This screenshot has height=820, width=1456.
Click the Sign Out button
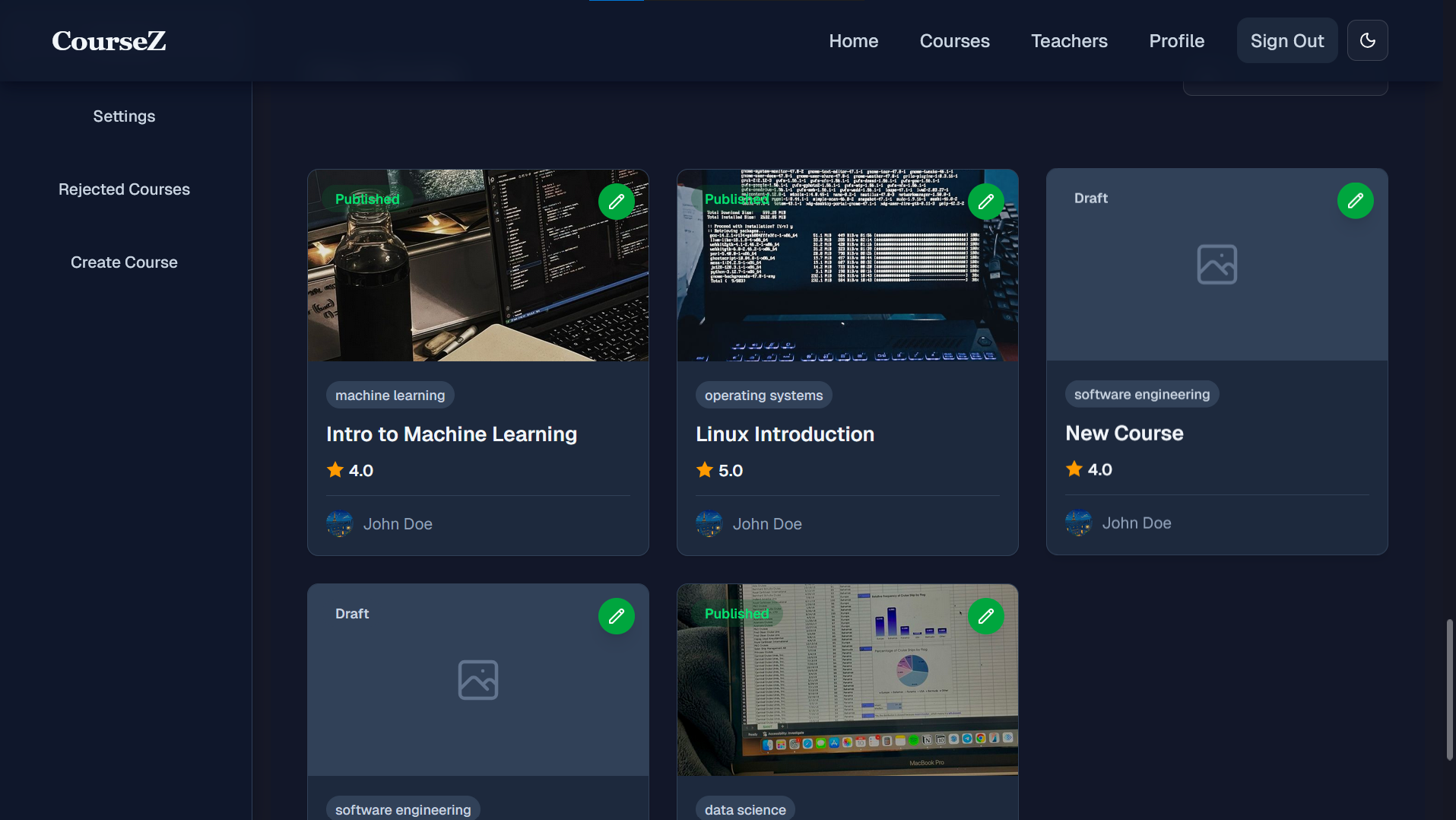[x=1286, y=41]
